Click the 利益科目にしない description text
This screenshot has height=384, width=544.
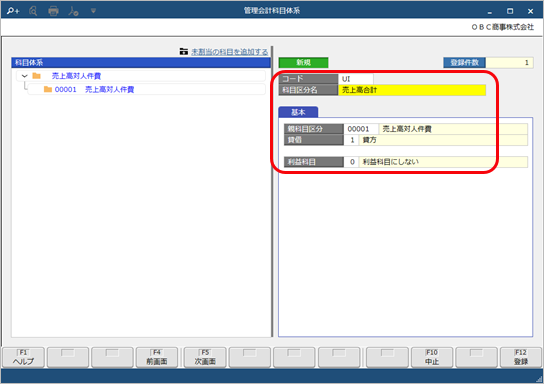391,162
